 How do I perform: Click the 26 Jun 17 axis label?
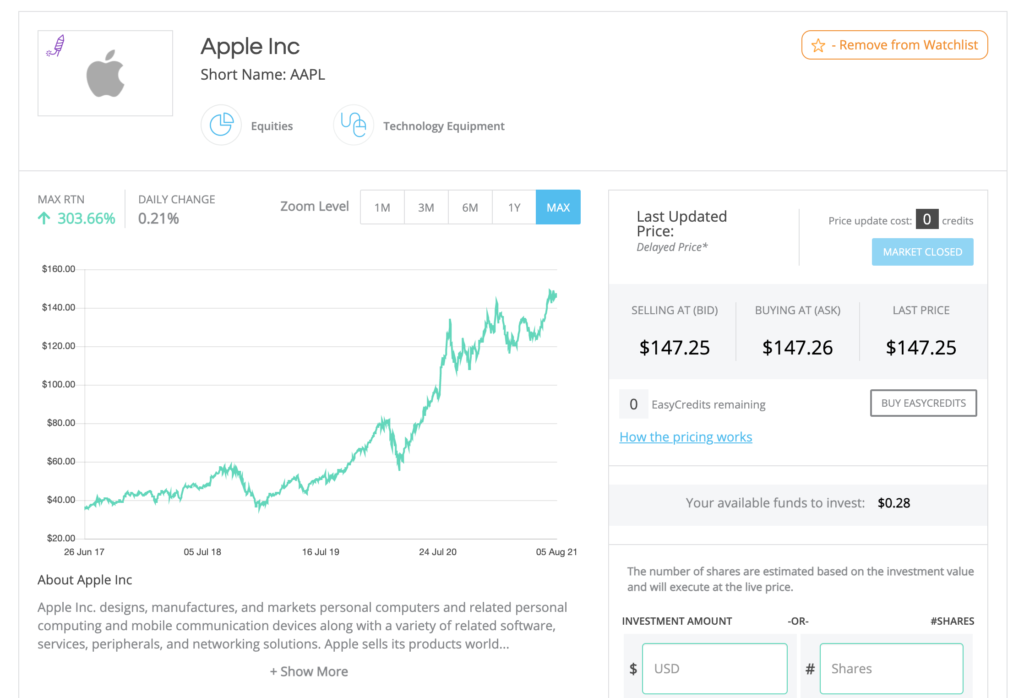tap(84, 552)
